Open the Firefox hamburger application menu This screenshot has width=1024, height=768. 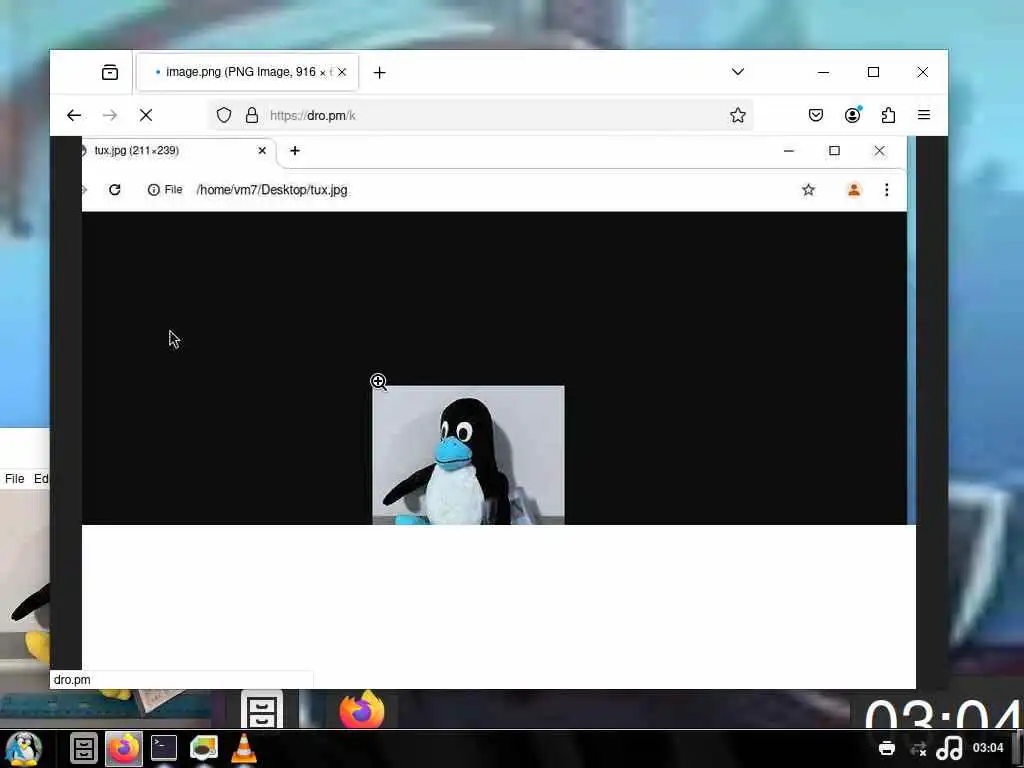[x=923, y=115]
